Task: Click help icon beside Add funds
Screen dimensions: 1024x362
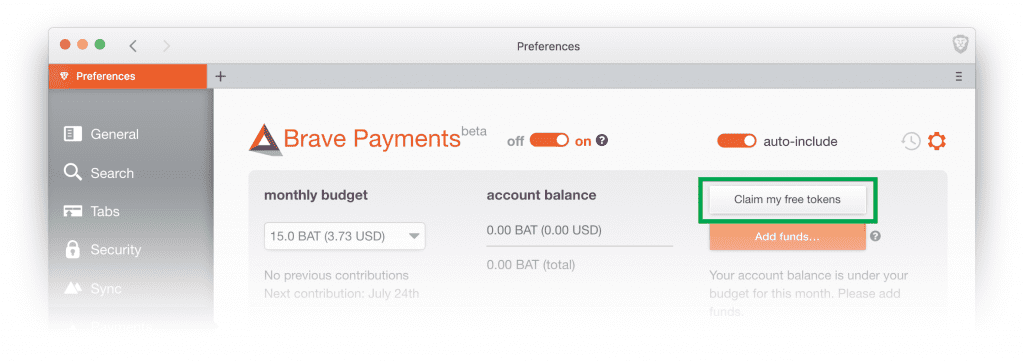Action: [875, 237]
